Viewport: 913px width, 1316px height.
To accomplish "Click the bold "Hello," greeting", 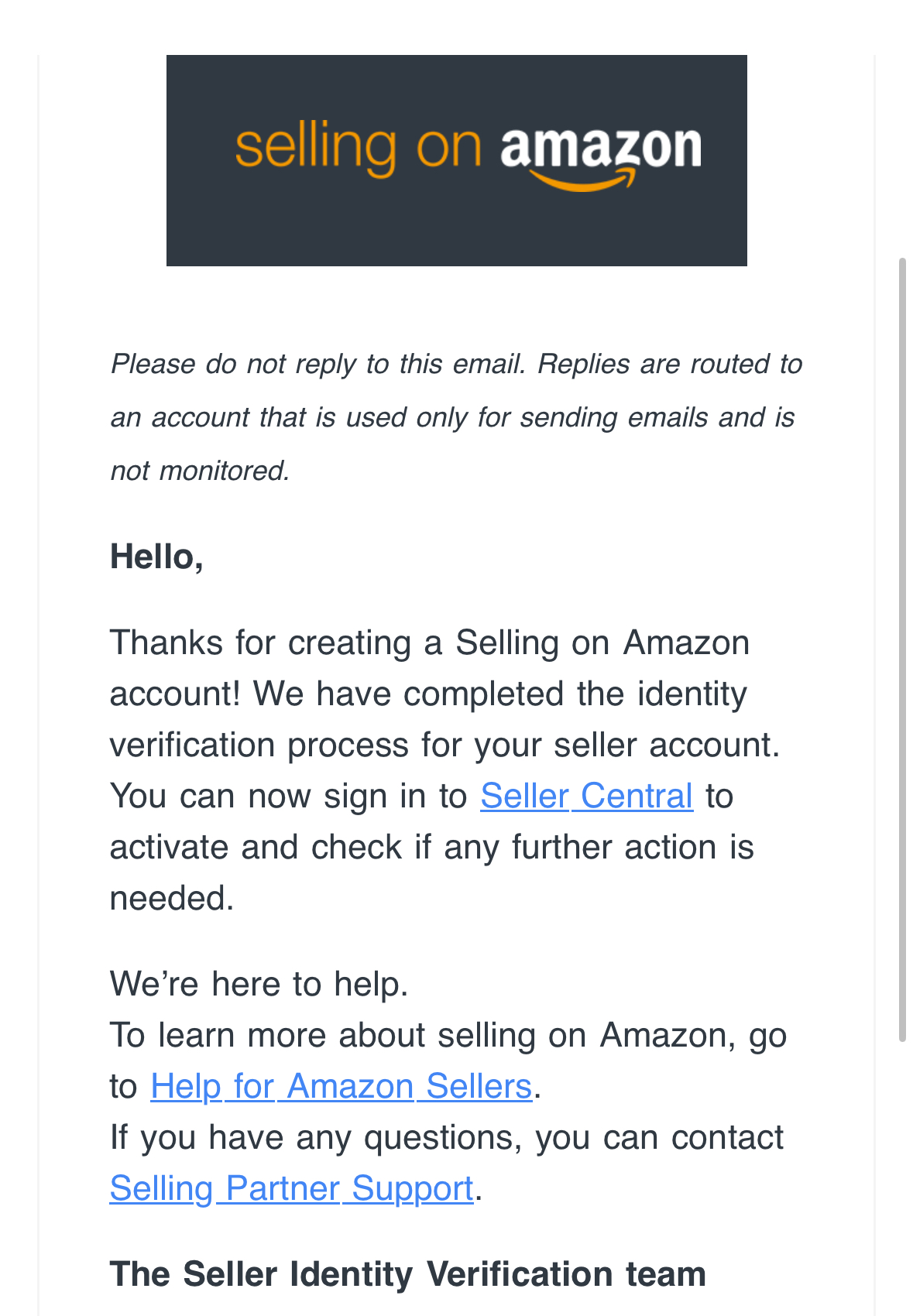I will [156, 557].
